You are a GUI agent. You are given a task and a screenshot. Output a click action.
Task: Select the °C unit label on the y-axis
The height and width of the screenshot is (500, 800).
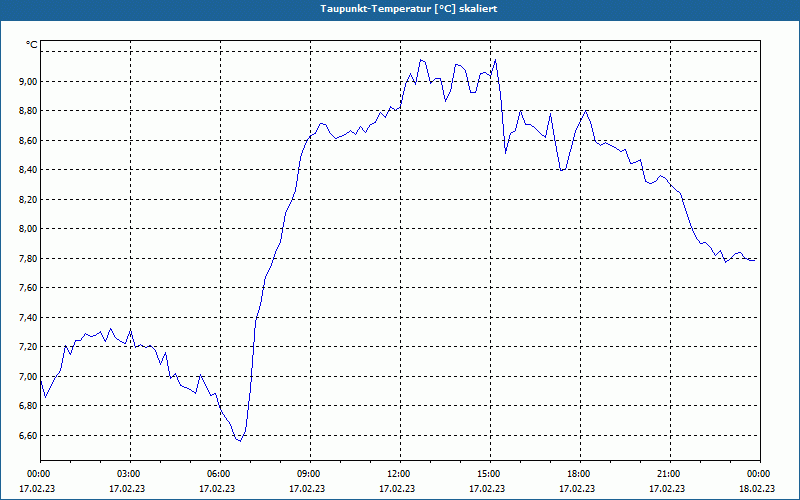pos(32,45)
